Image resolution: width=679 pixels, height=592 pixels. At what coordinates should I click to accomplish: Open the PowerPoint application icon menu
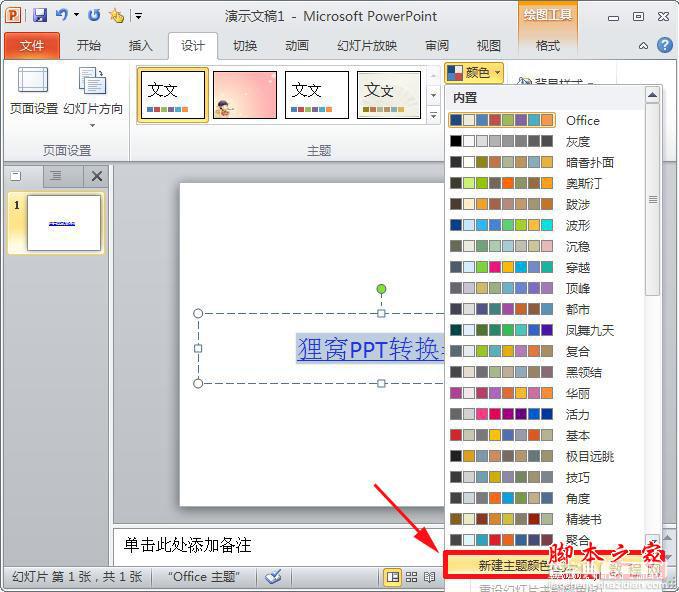click(13, 16)
